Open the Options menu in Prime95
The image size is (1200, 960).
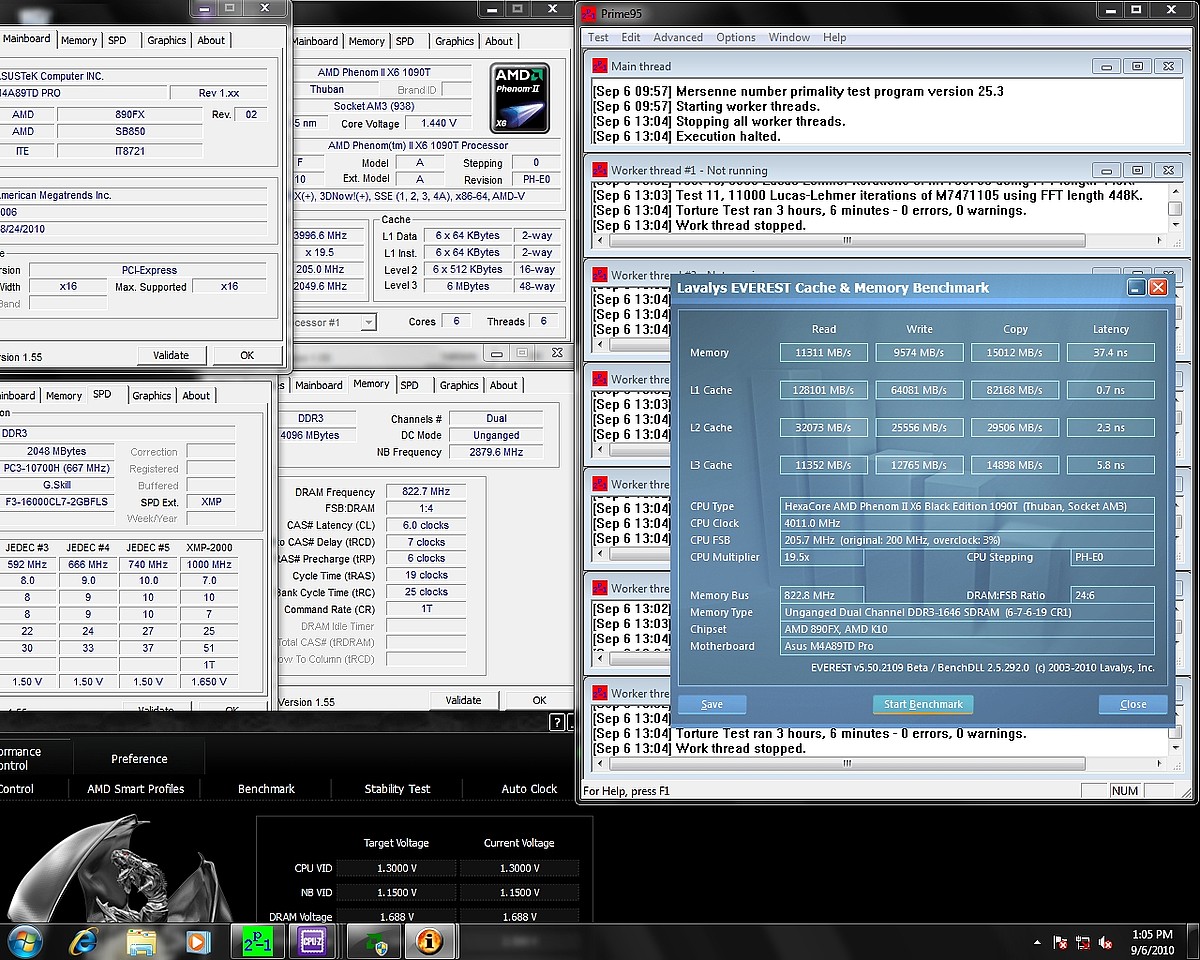point(736,38)
